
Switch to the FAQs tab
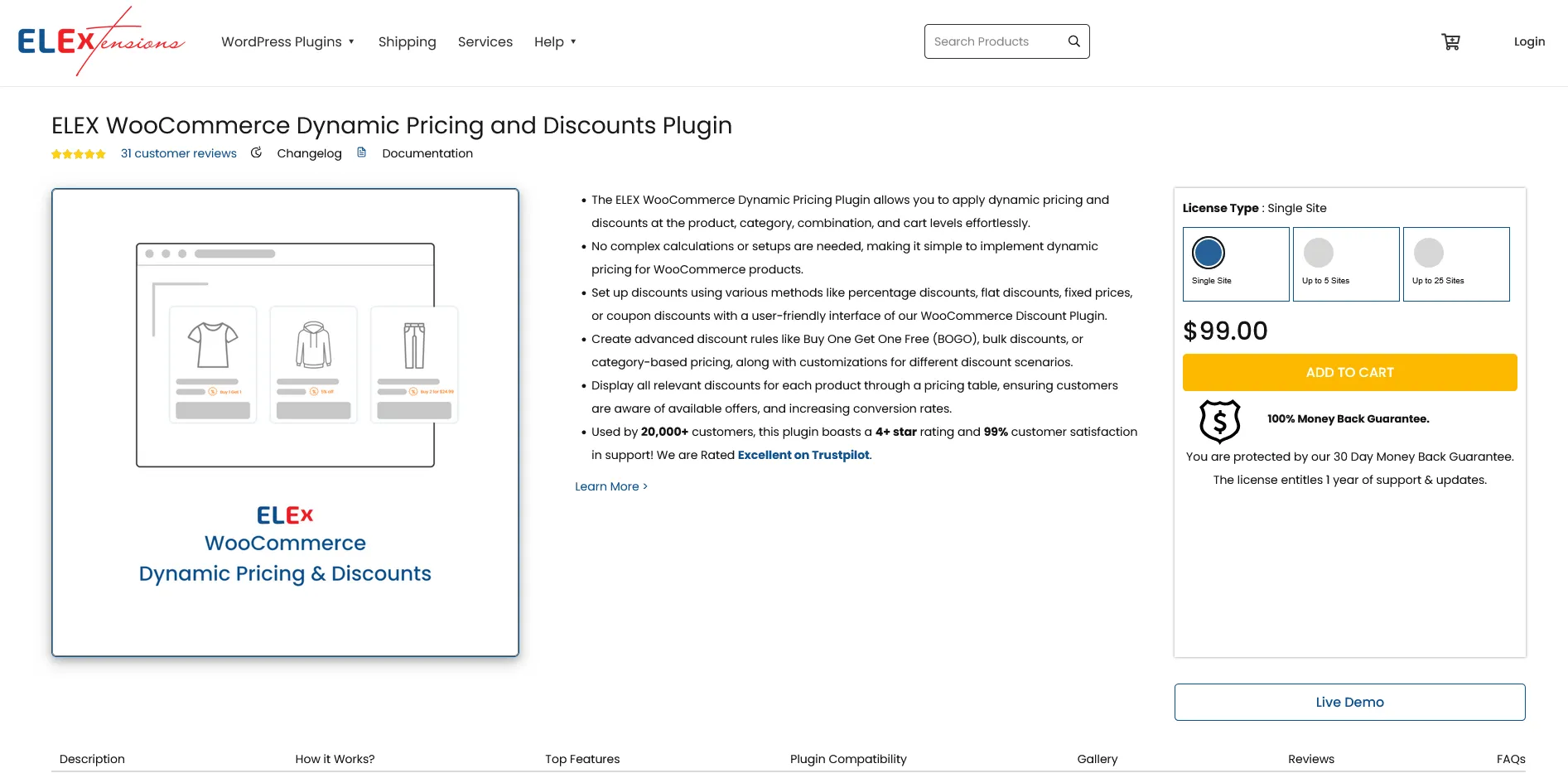[x=1511, y=759]
